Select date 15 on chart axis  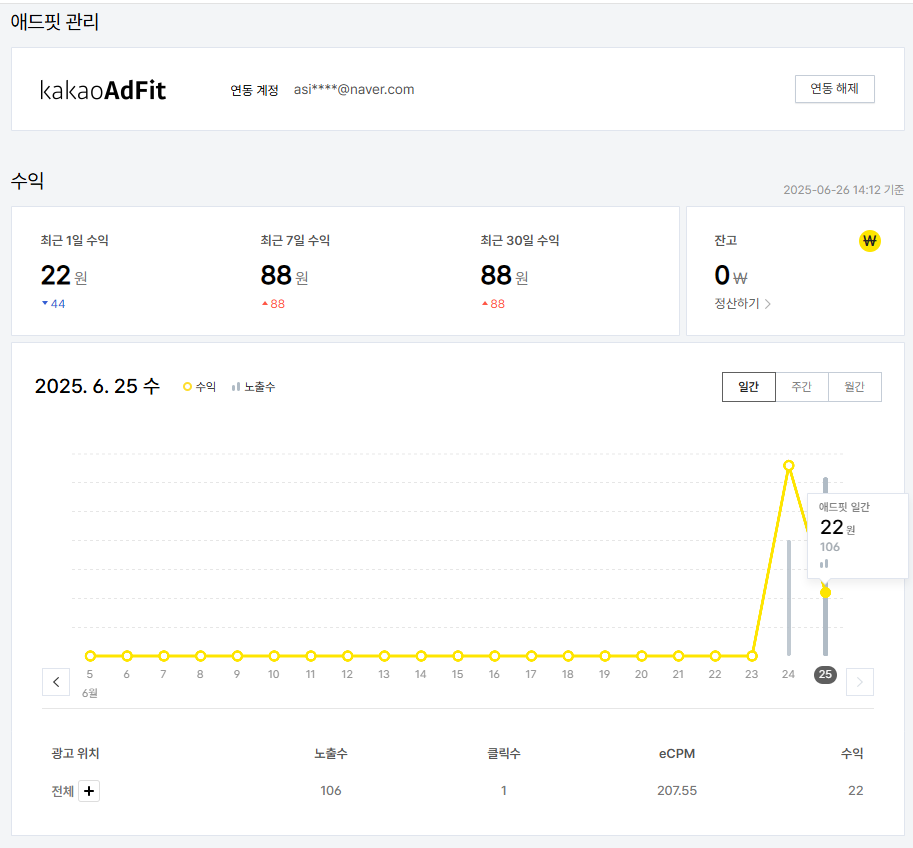458,674
